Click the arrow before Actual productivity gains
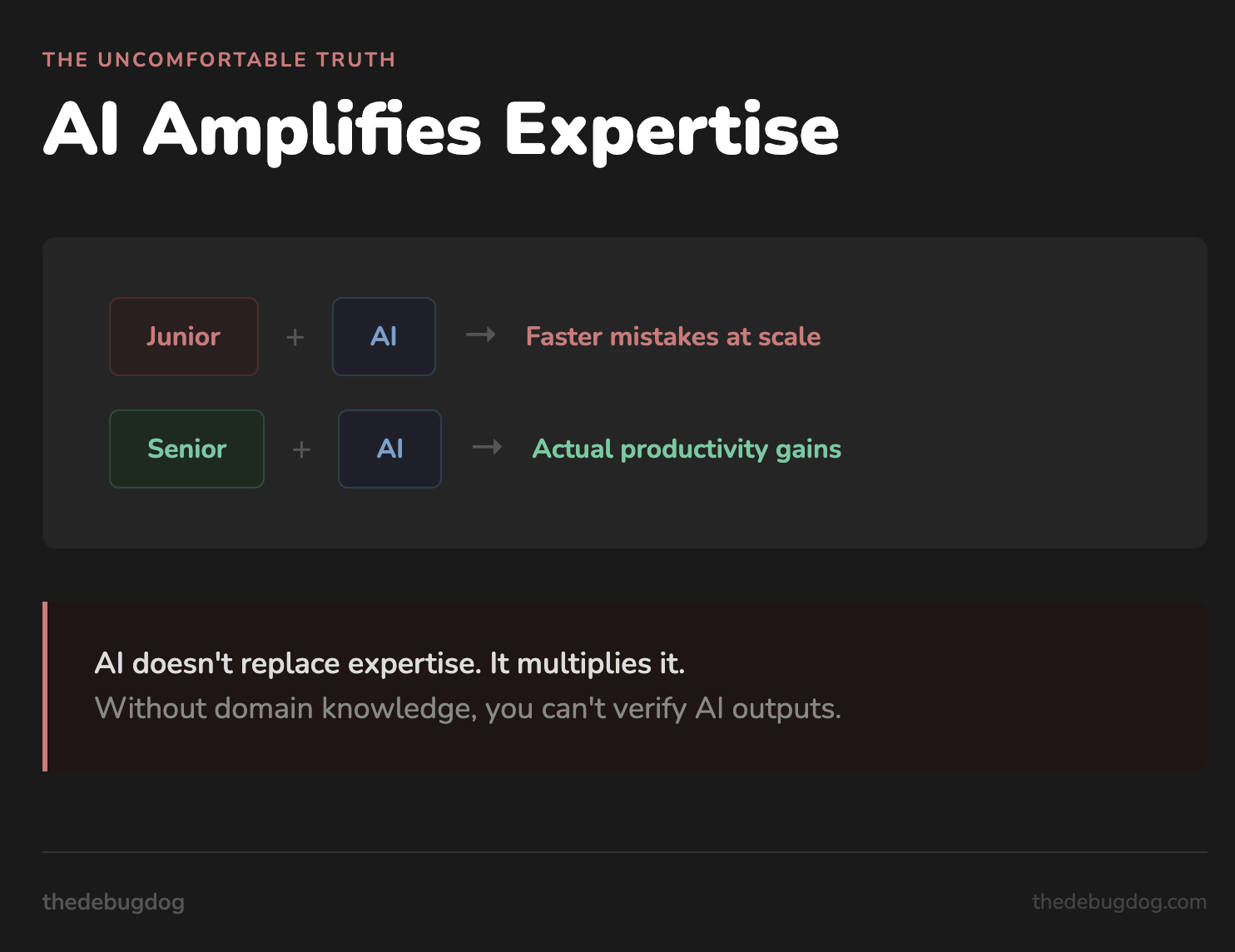Screen dimensions: 1235x952 click(x=487, y=448)
